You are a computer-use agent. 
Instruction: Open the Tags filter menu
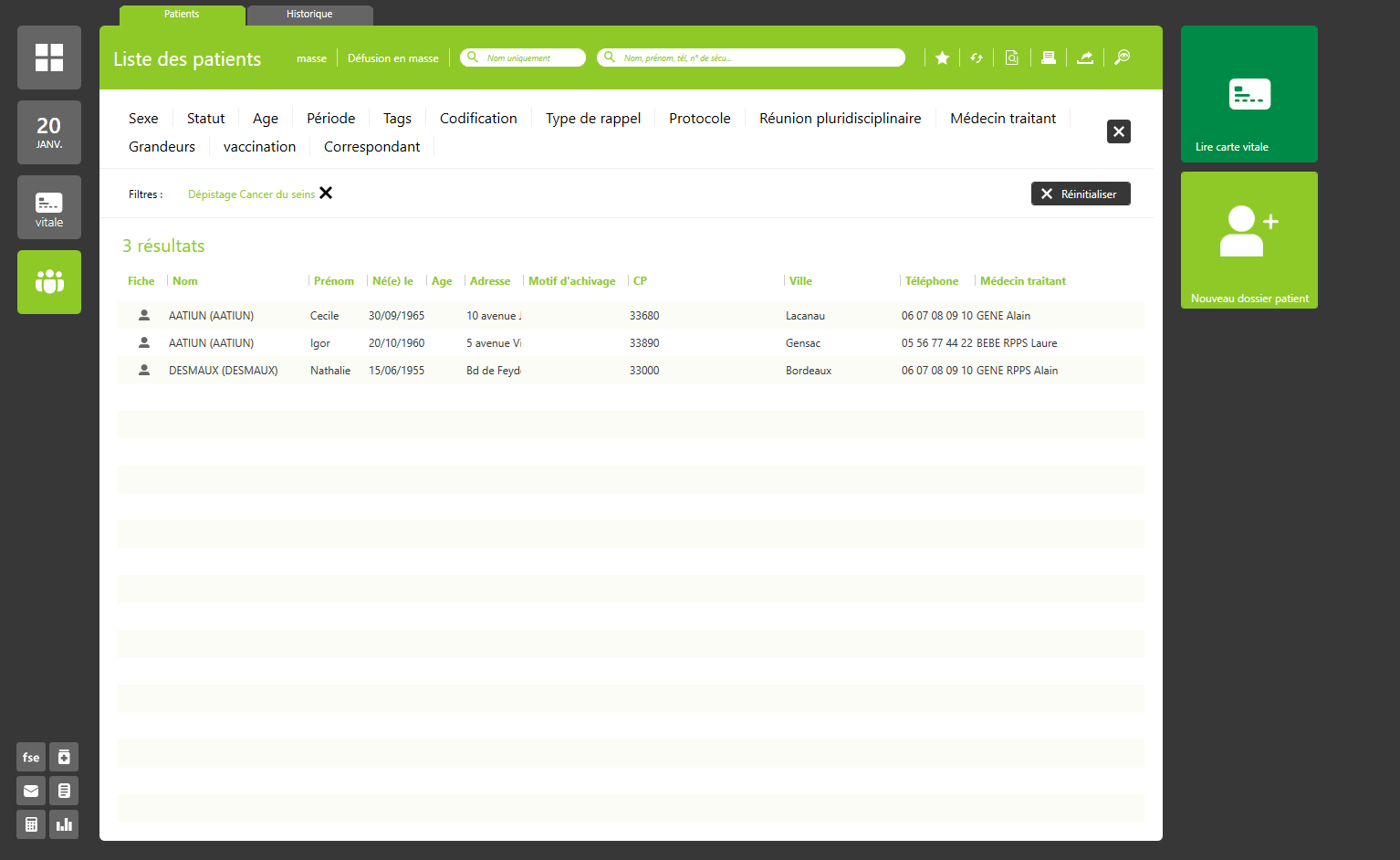[x=397, y=119]
